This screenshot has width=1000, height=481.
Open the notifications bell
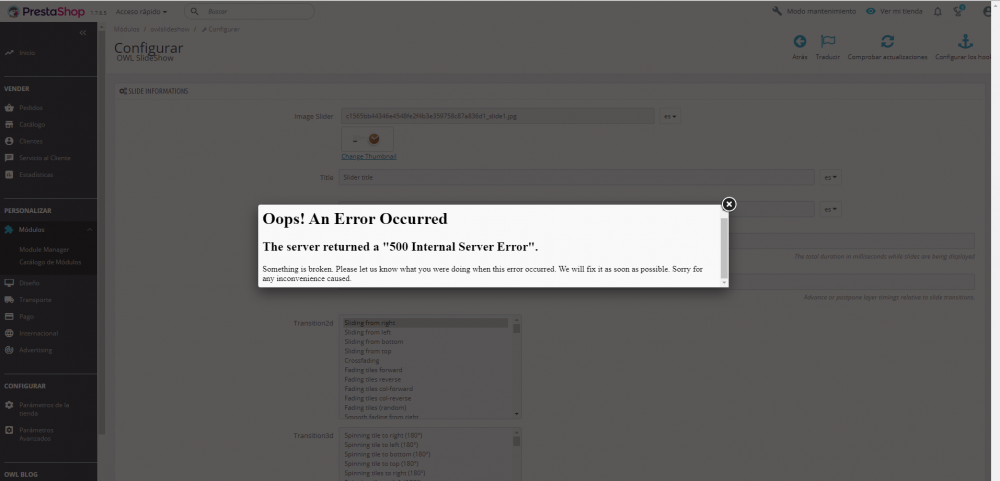(938, 11)
